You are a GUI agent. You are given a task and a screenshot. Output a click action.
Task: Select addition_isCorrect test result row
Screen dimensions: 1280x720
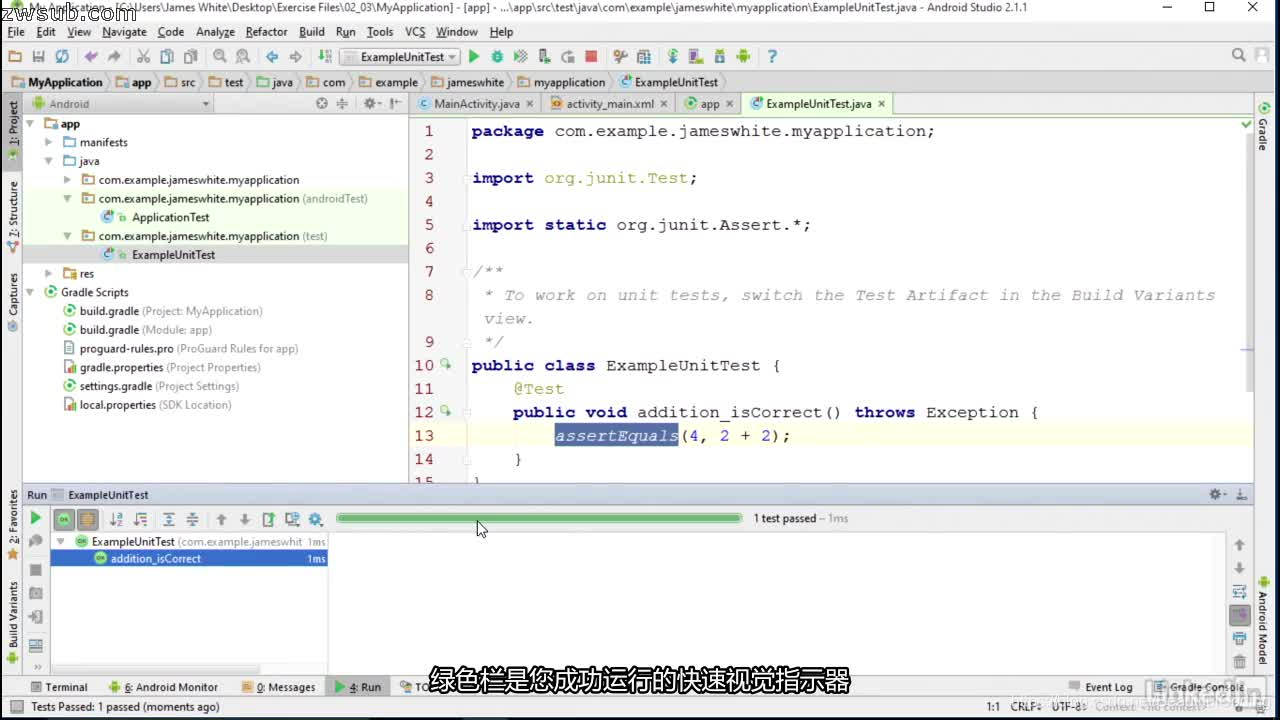(x=189, y=559)
